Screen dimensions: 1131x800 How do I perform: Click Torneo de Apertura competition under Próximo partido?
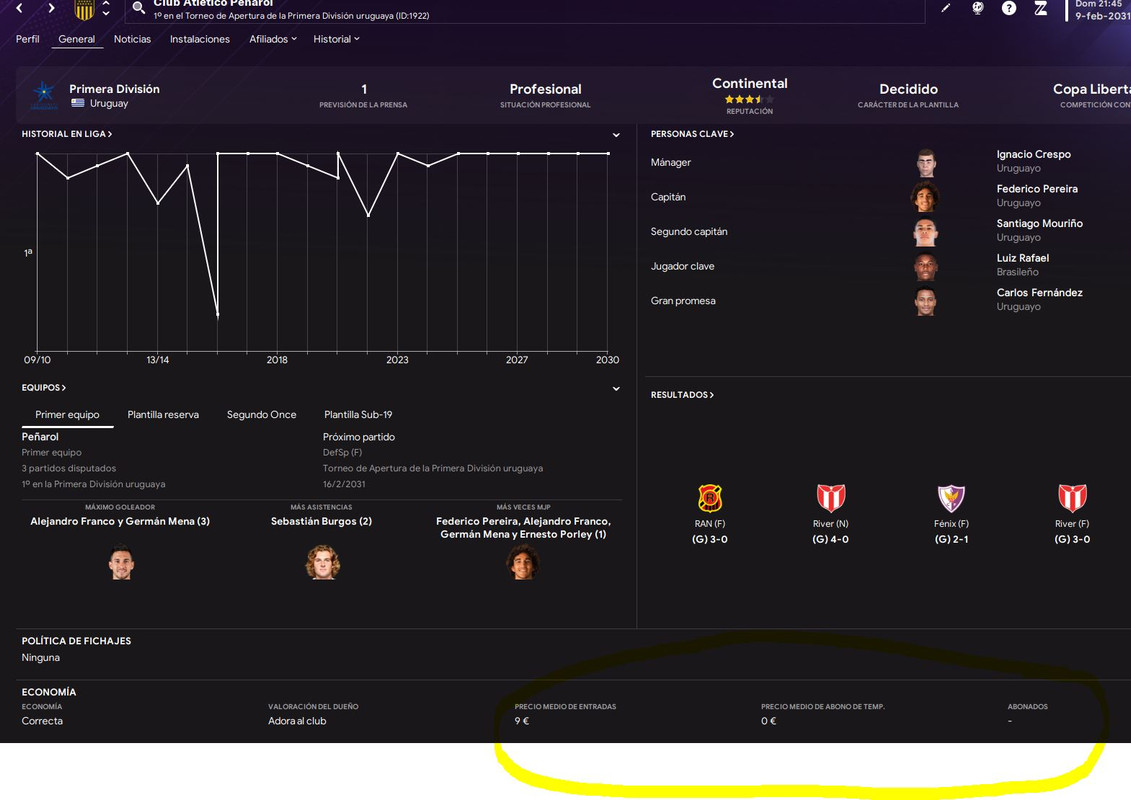[x=433, y=469]
